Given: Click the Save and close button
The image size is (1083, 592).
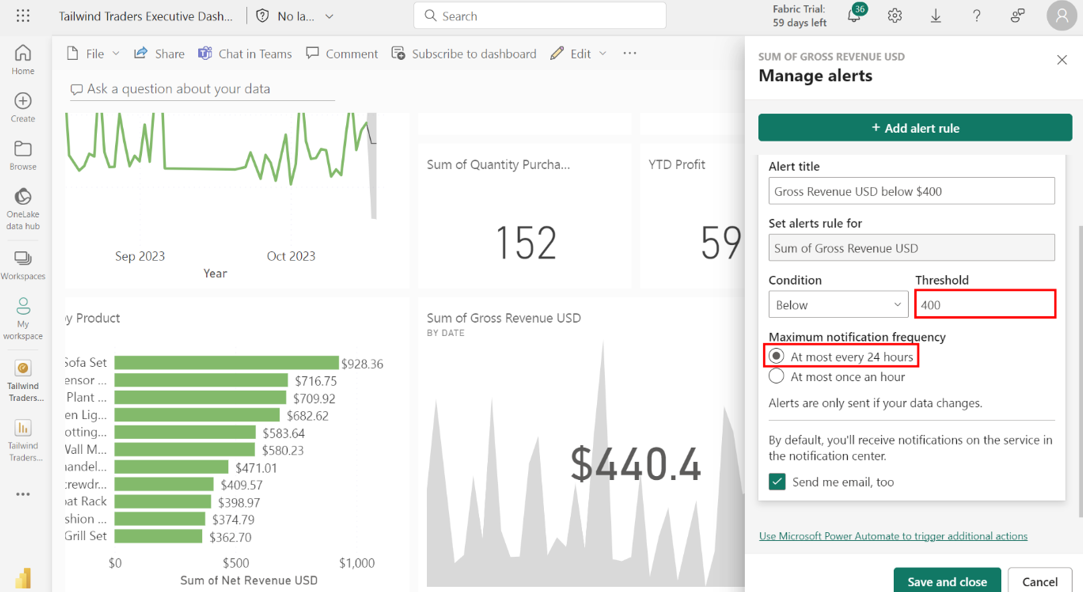Looking at the screenshot, I should coord(946,581).
